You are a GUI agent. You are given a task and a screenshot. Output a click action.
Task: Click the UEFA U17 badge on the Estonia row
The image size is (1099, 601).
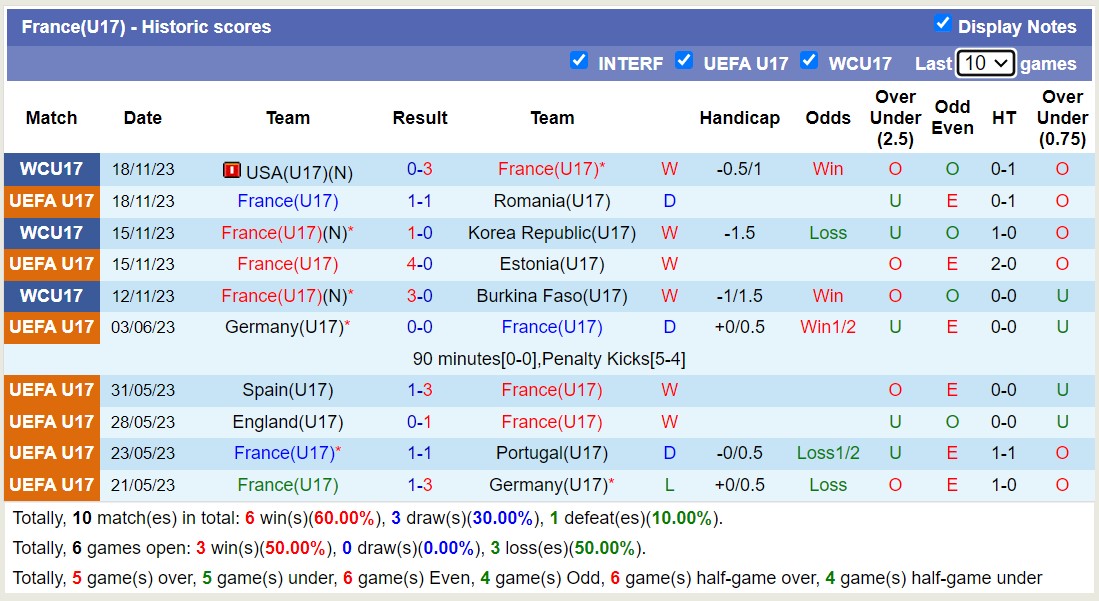[51, 264]
